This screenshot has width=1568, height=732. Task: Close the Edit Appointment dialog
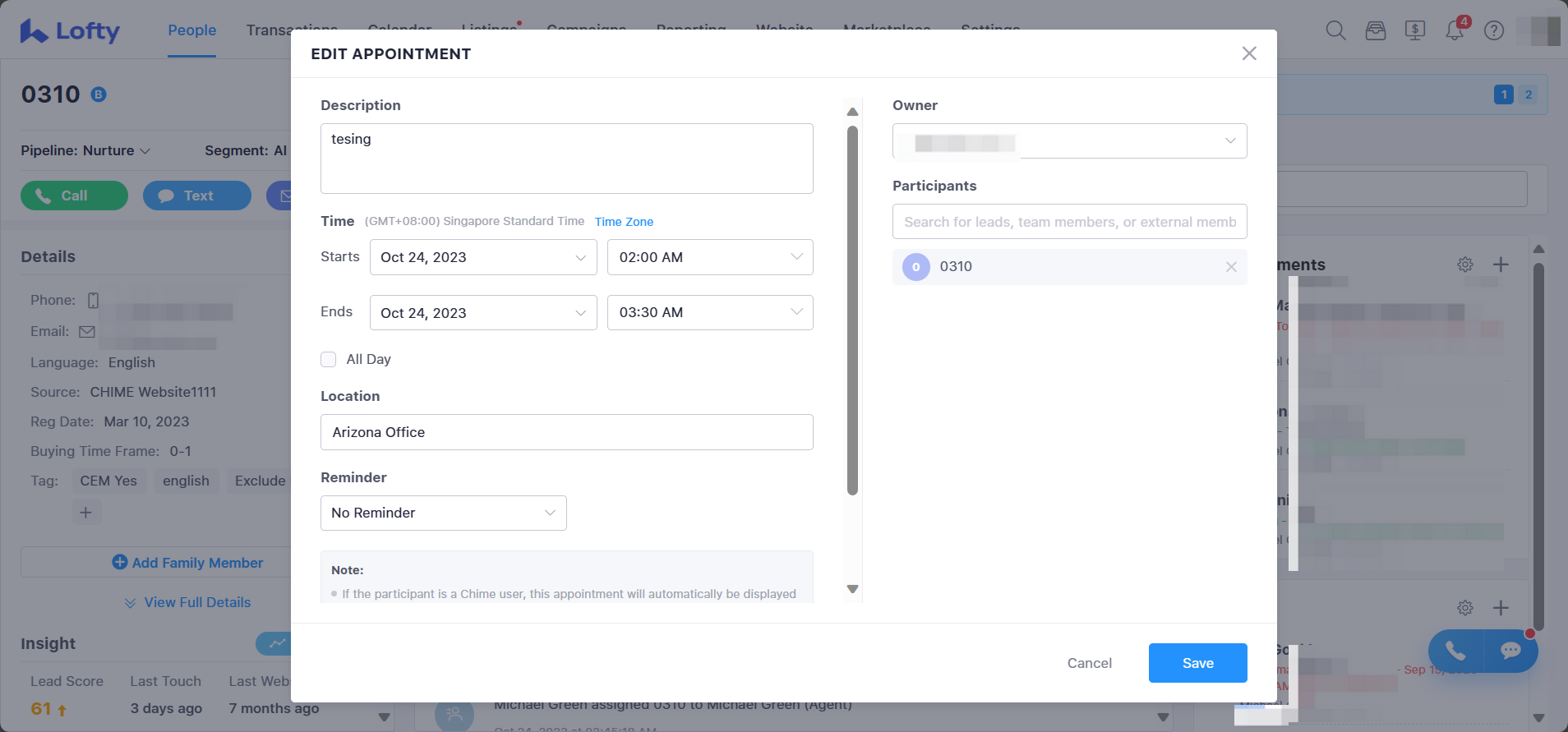click(1248, 53)
